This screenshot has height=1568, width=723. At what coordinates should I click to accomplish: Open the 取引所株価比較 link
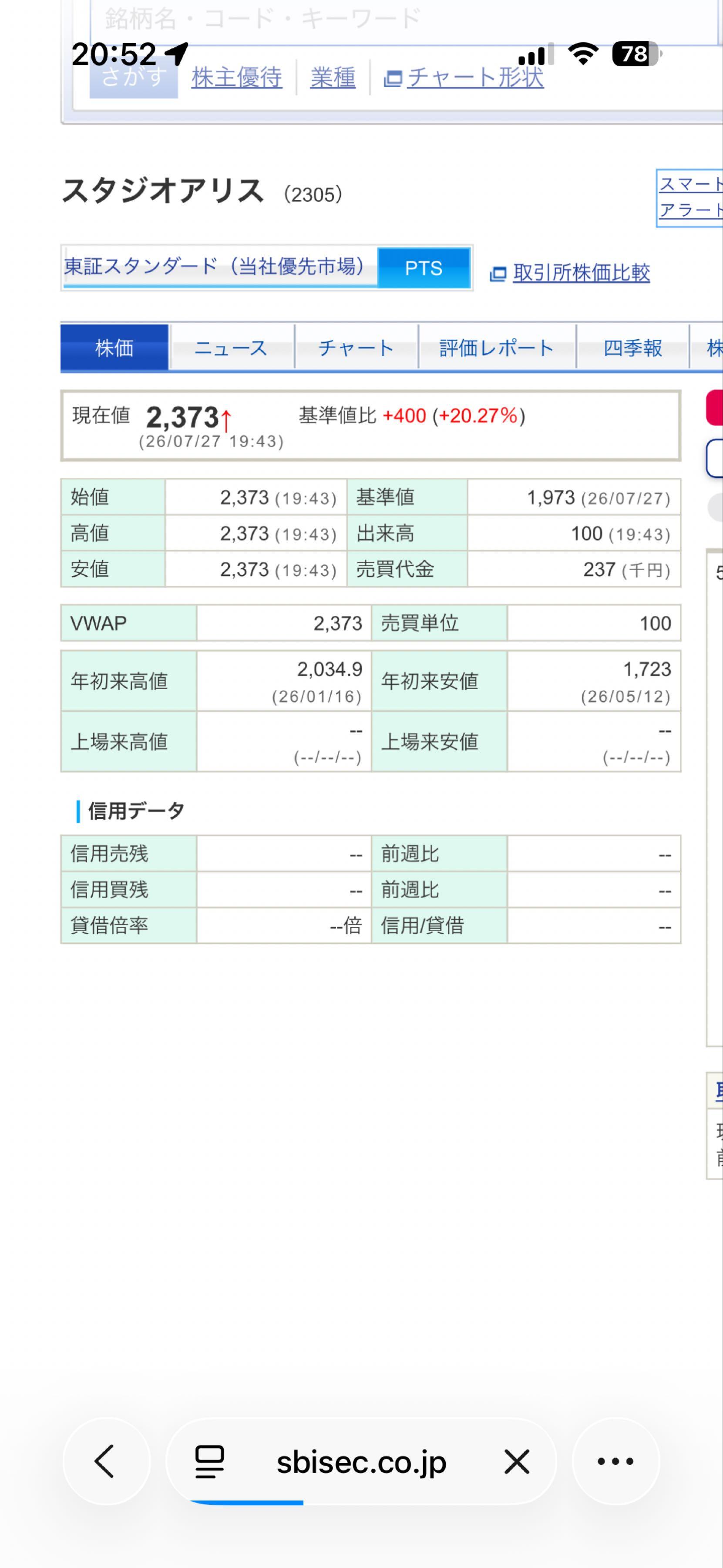[582, 273]
